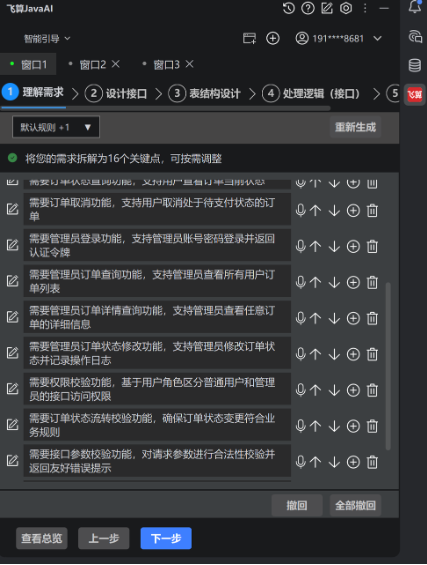Click the 全部撤回 button

(355, 505)
